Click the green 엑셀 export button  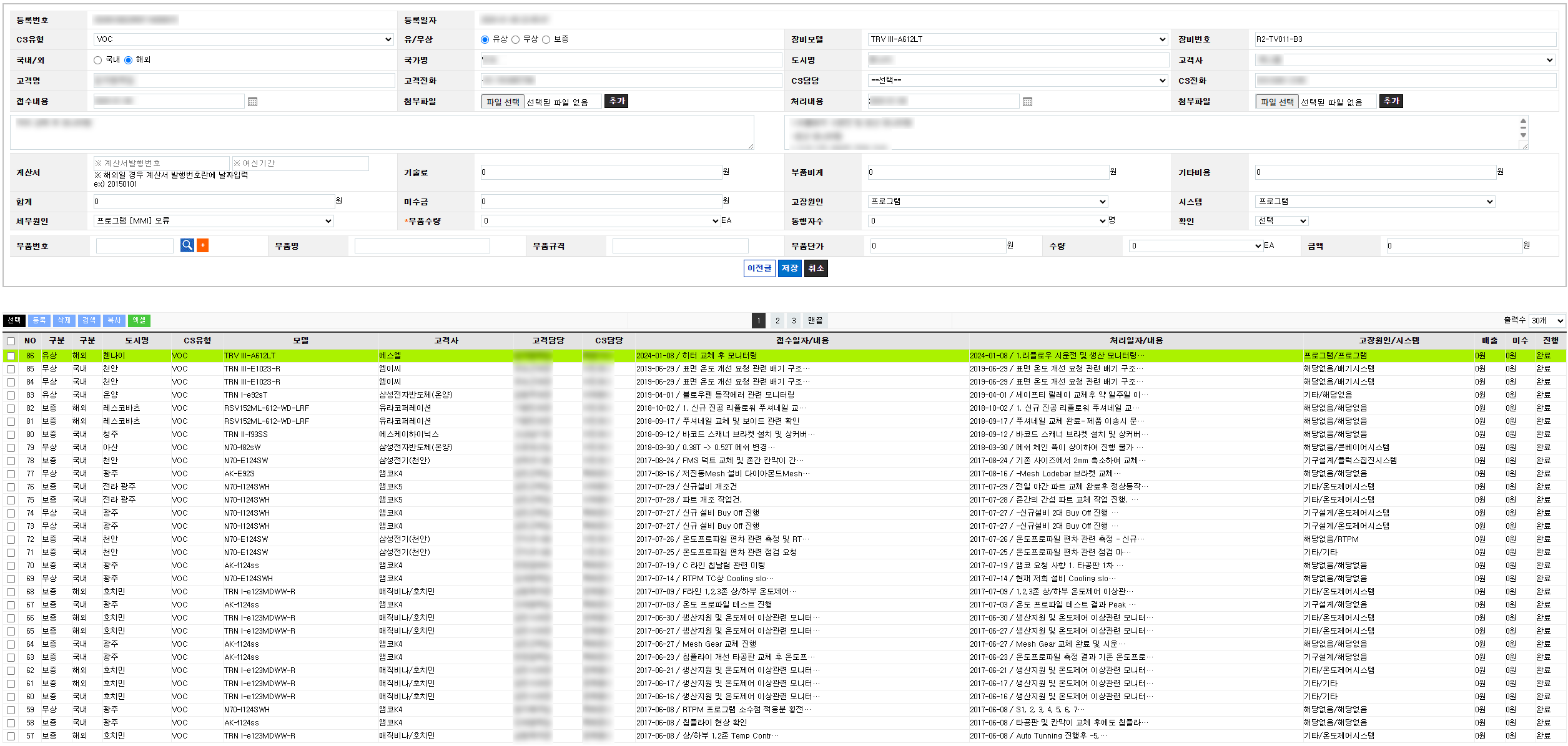pos(139,320)
